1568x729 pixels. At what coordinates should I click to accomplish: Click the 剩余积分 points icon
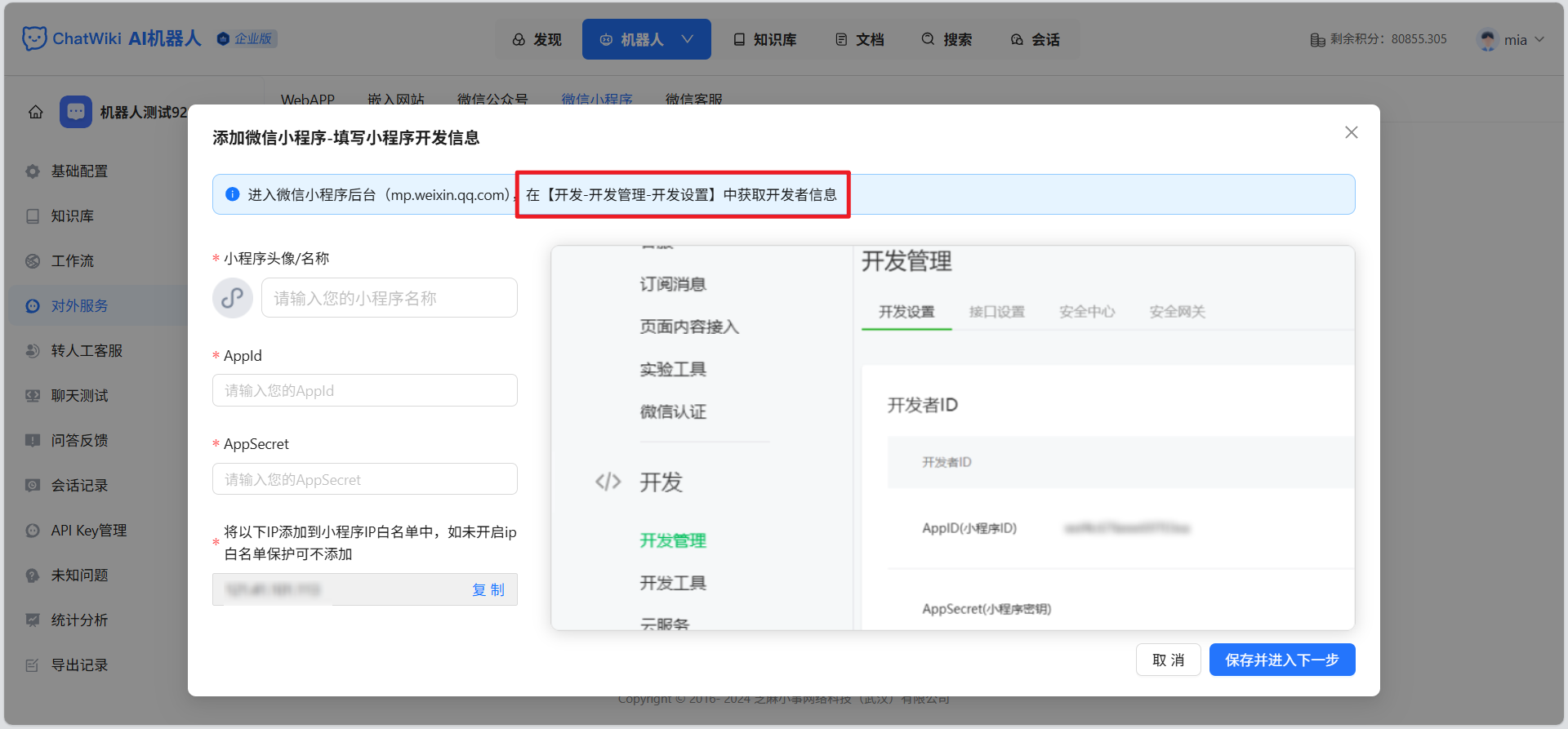pyautogui.click(x=1317, y=39)
